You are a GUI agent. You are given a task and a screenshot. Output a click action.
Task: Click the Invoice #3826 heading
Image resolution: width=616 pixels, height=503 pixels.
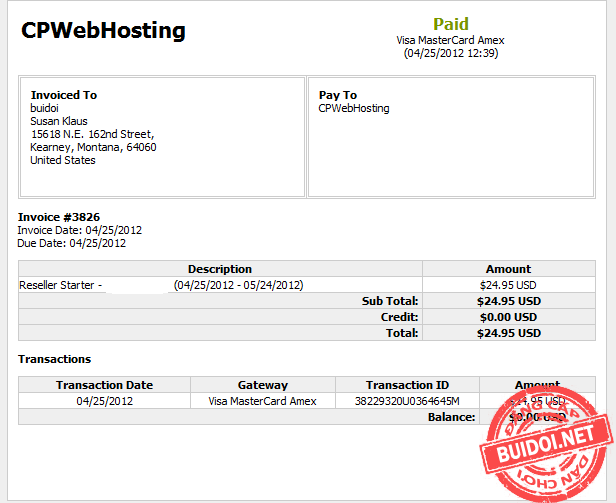point(59,217)
